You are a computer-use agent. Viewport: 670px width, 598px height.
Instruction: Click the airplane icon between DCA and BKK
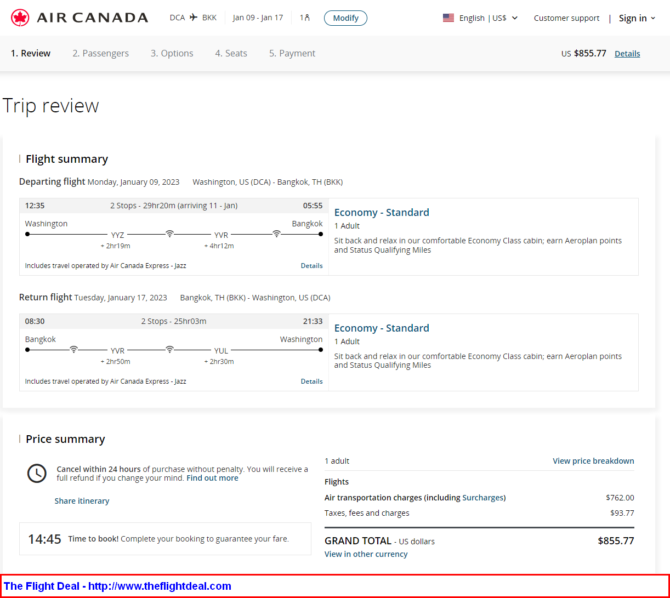[x=194, y=18]
